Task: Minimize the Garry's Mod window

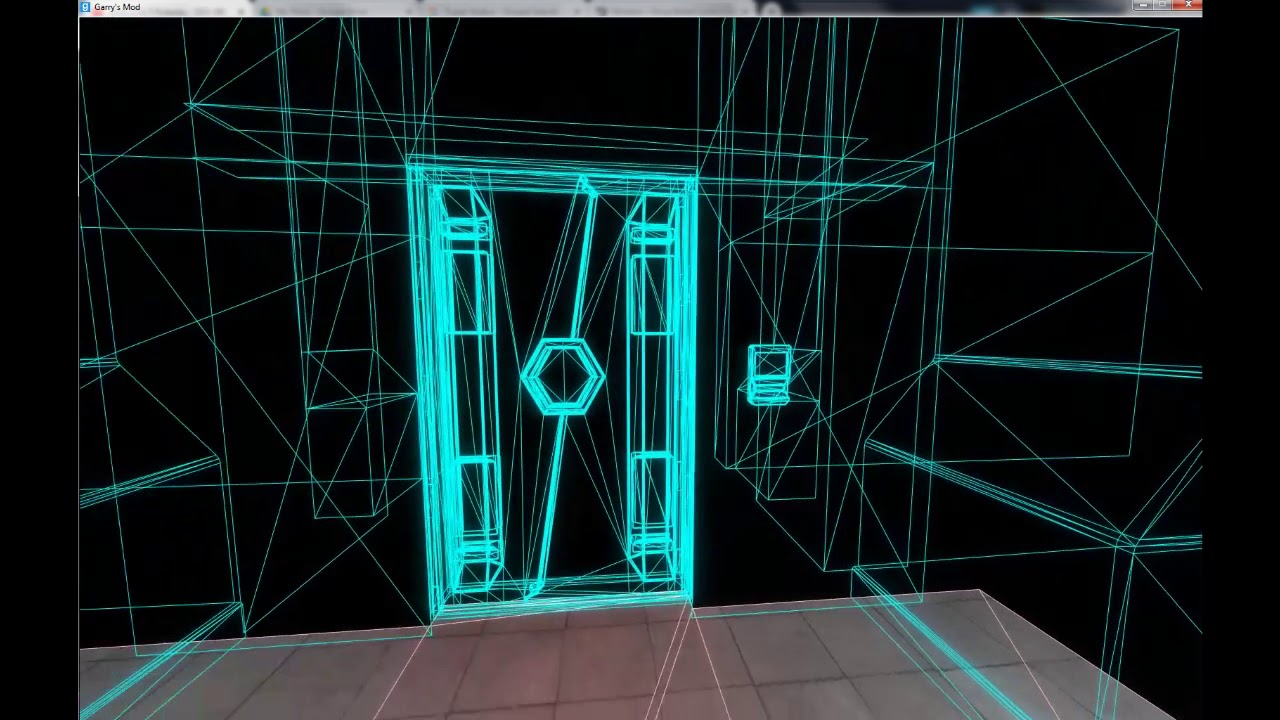Action: 1143,6
